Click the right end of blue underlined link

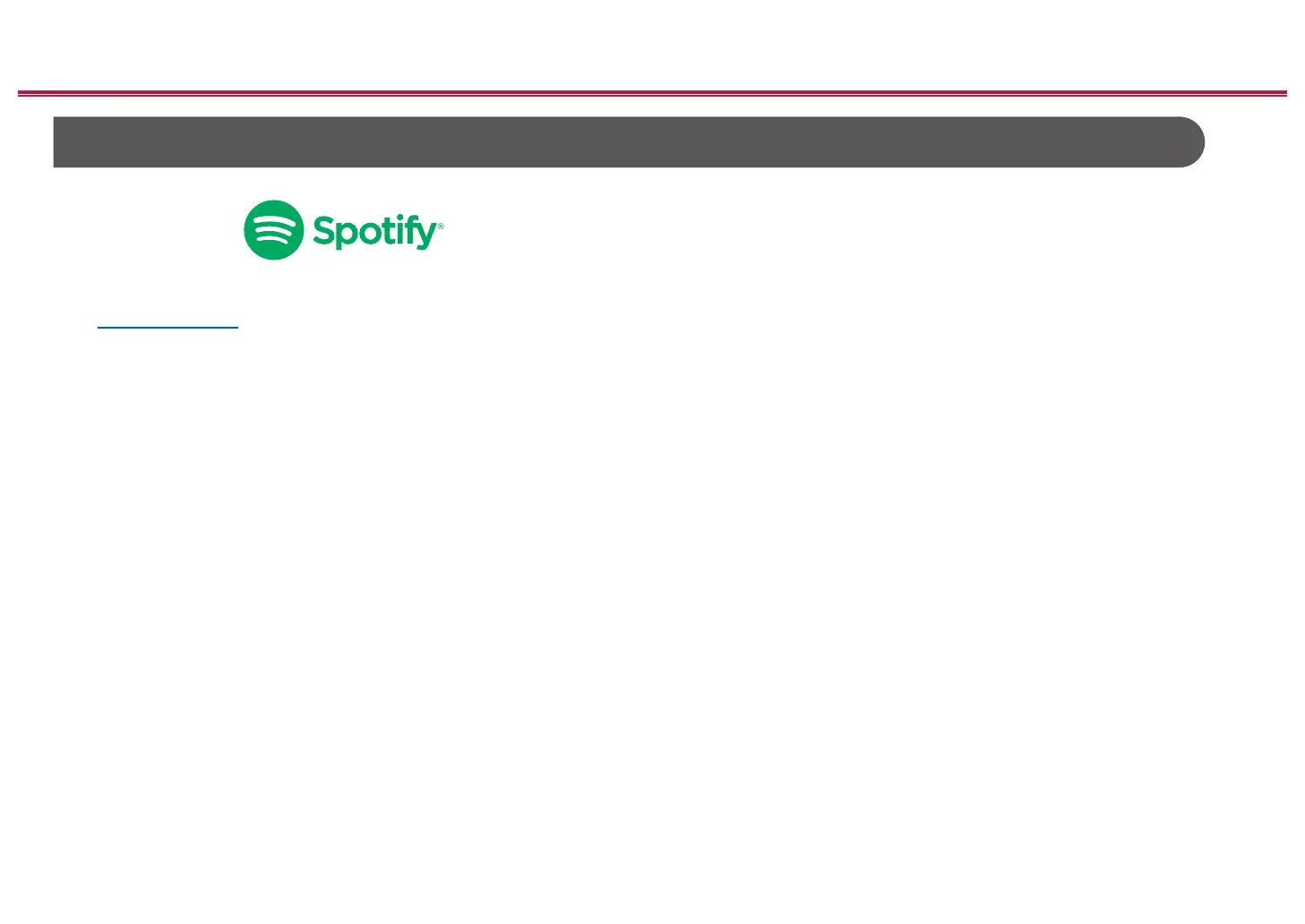pos(235,328)
